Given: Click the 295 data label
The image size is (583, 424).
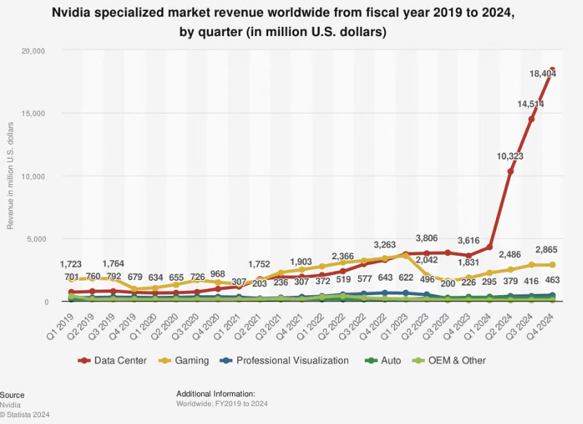Looking at the screenshot, I should point(489,282).
